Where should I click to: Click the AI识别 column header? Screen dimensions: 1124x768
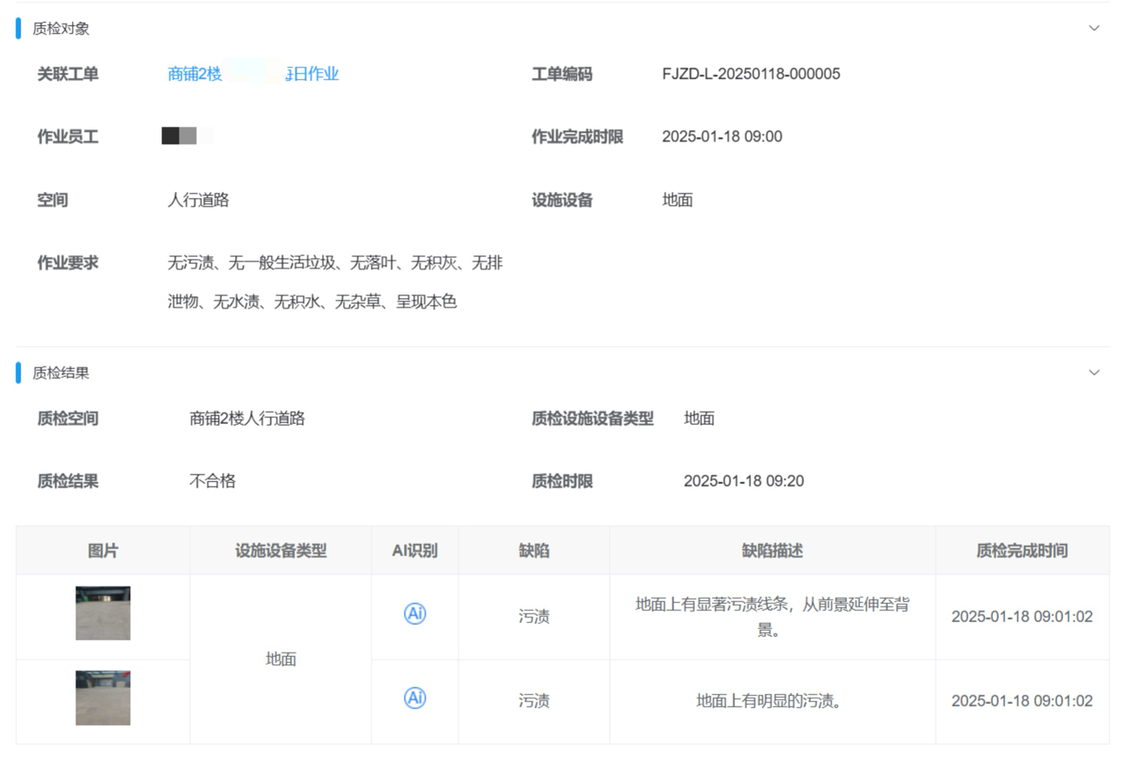click(415, 551)
